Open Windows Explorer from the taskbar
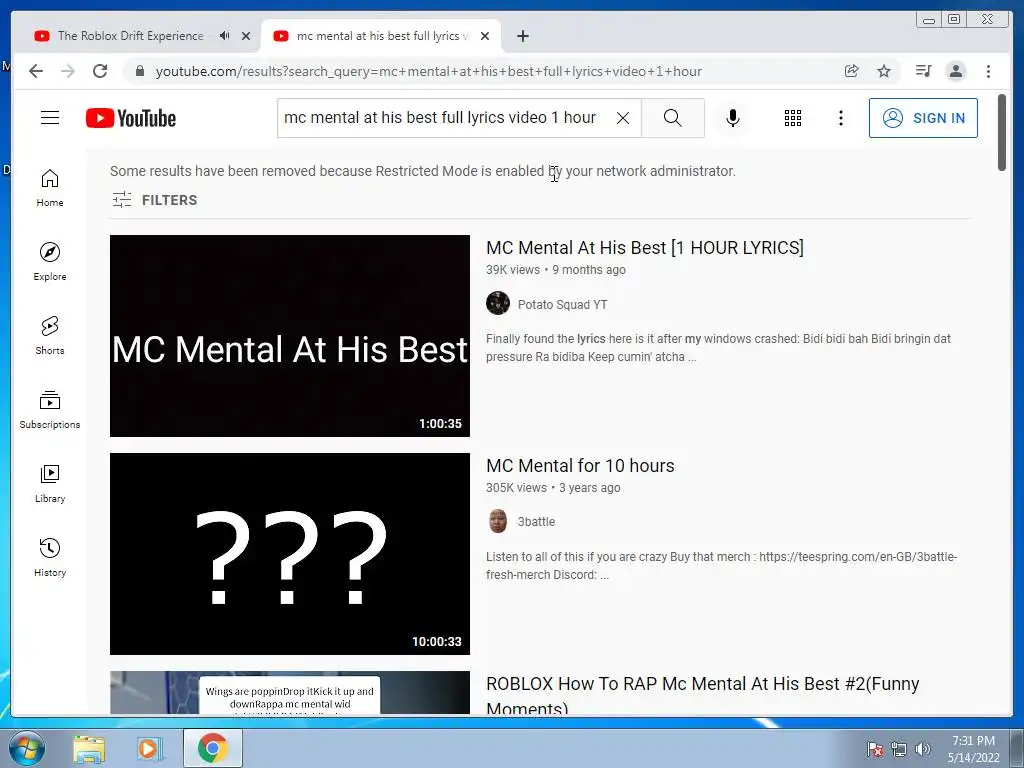Screen dimensions: 1024x768 pyautogui.click(x=89, y=749)
